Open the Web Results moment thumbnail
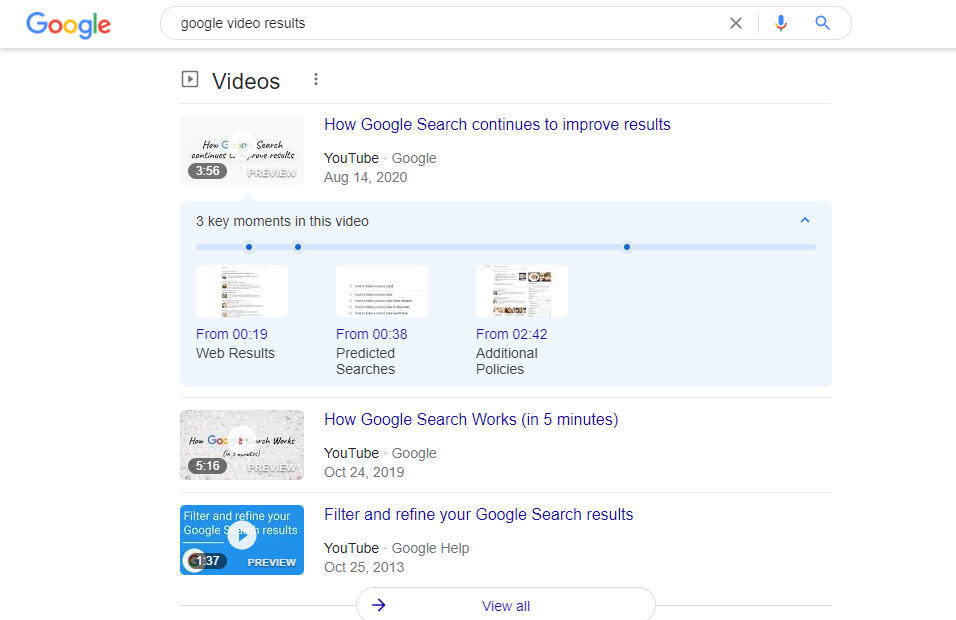The image size is (956, 620). point(241,291)
